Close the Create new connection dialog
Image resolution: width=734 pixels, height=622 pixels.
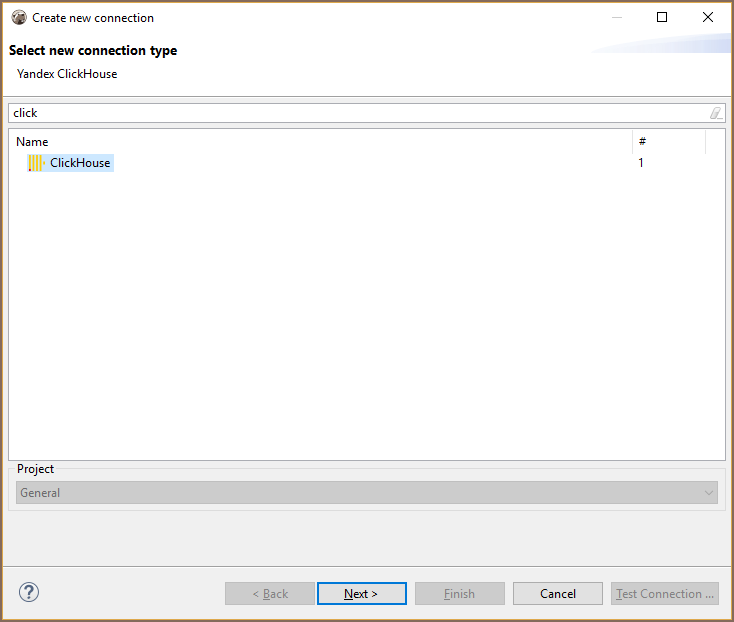(x=708, y=18)
